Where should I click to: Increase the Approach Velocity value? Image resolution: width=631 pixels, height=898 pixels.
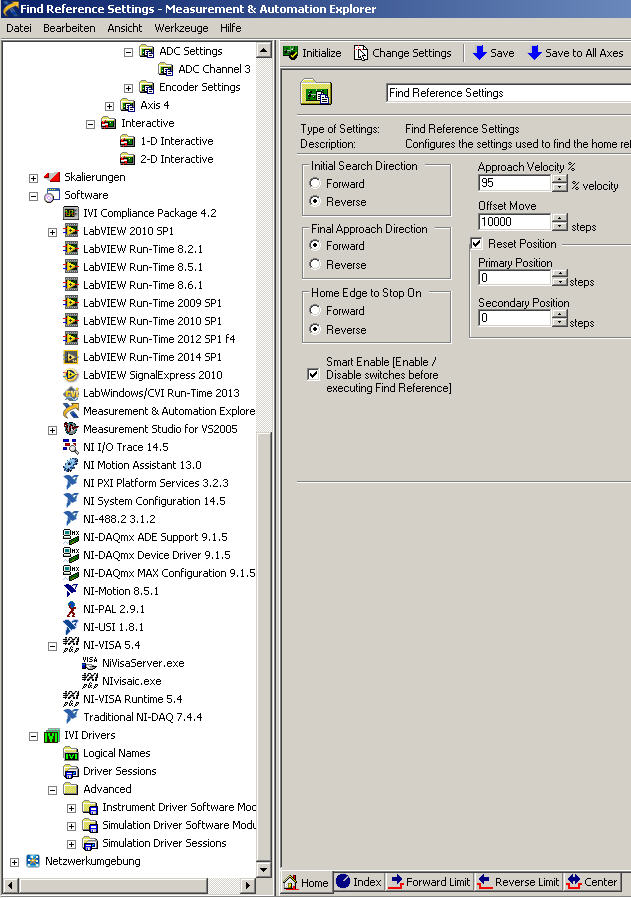tap(559, 179)
